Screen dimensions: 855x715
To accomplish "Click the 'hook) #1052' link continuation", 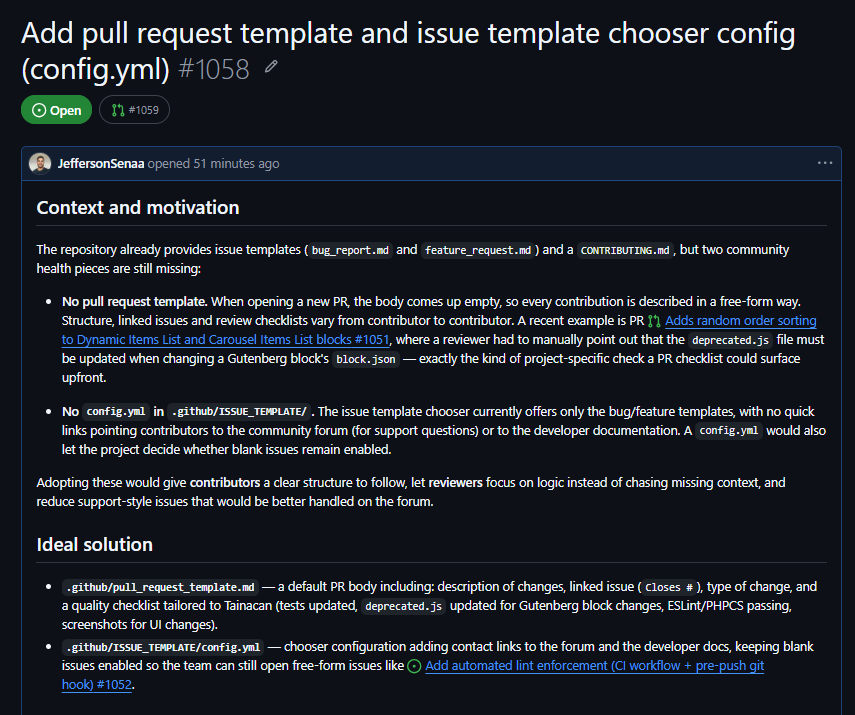I will (x=97, y=685).
